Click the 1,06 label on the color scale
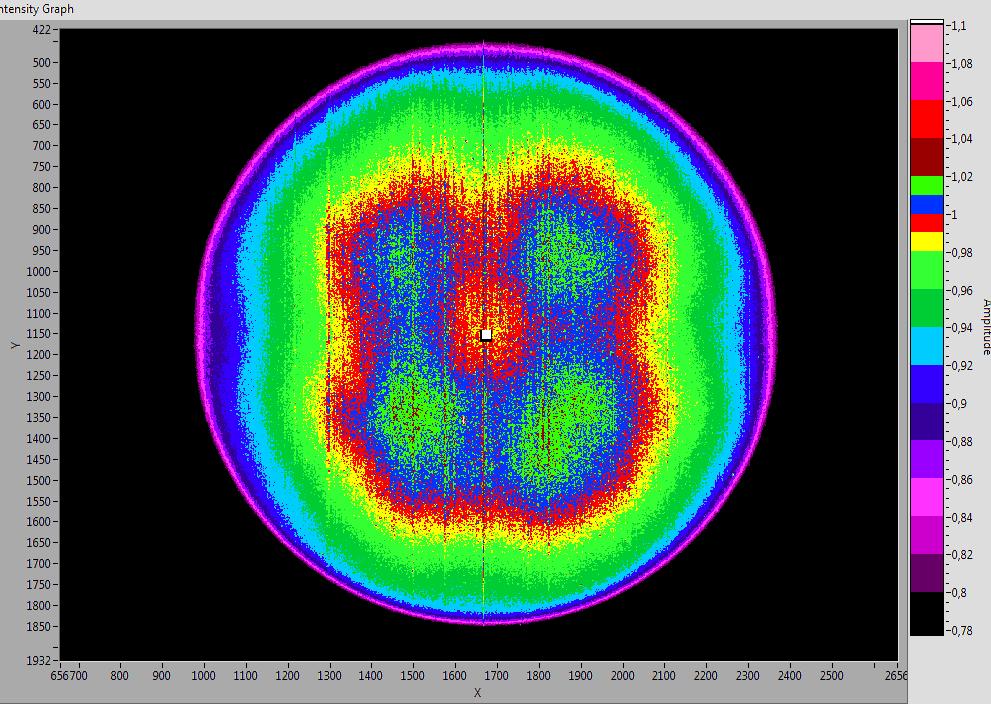This screenshot has height=704, width=991. 962,102
